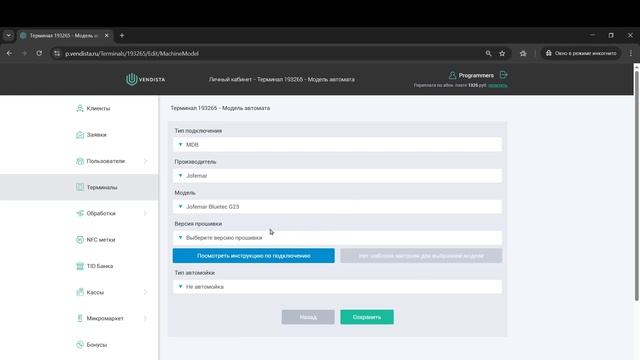Open browser extensions icon
Screen dimensions: 640x360
pyautogui.click(x=523, y=53)
